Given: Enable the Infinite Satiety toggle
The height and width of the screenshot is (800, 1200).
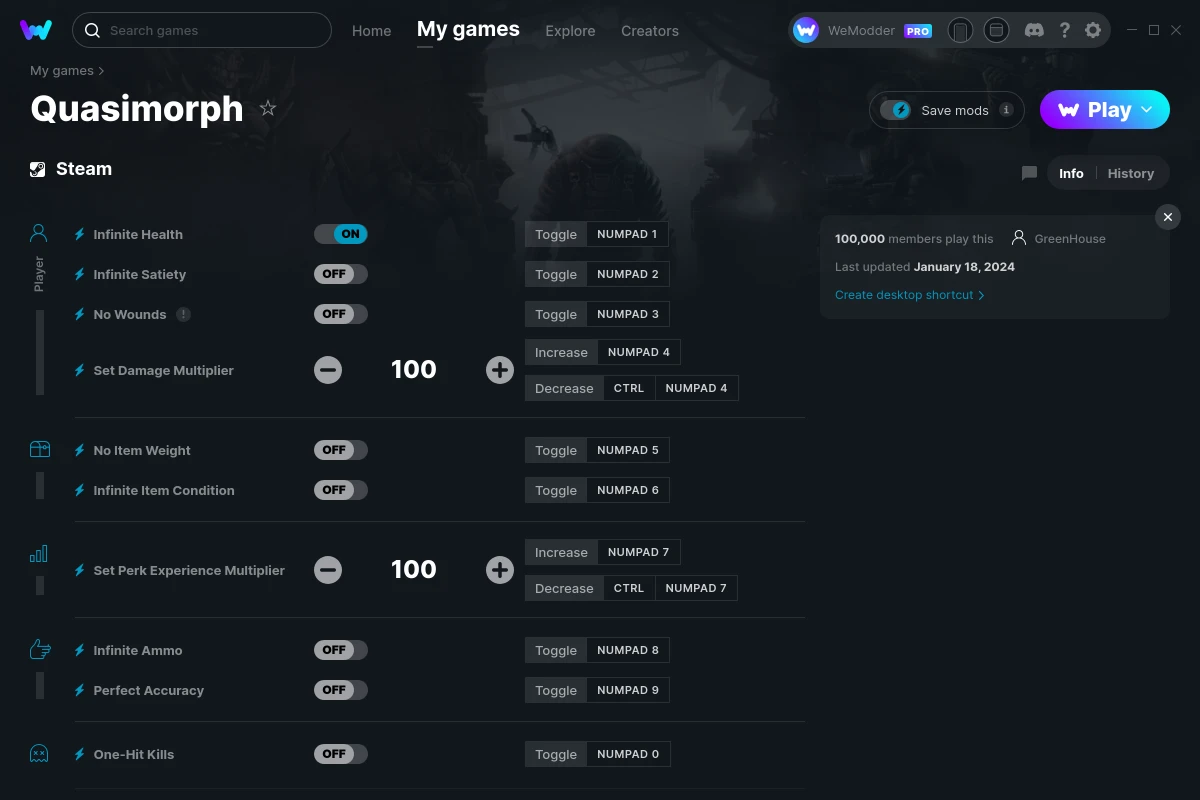Looking at the screenshot, I should tap(340, 273).
